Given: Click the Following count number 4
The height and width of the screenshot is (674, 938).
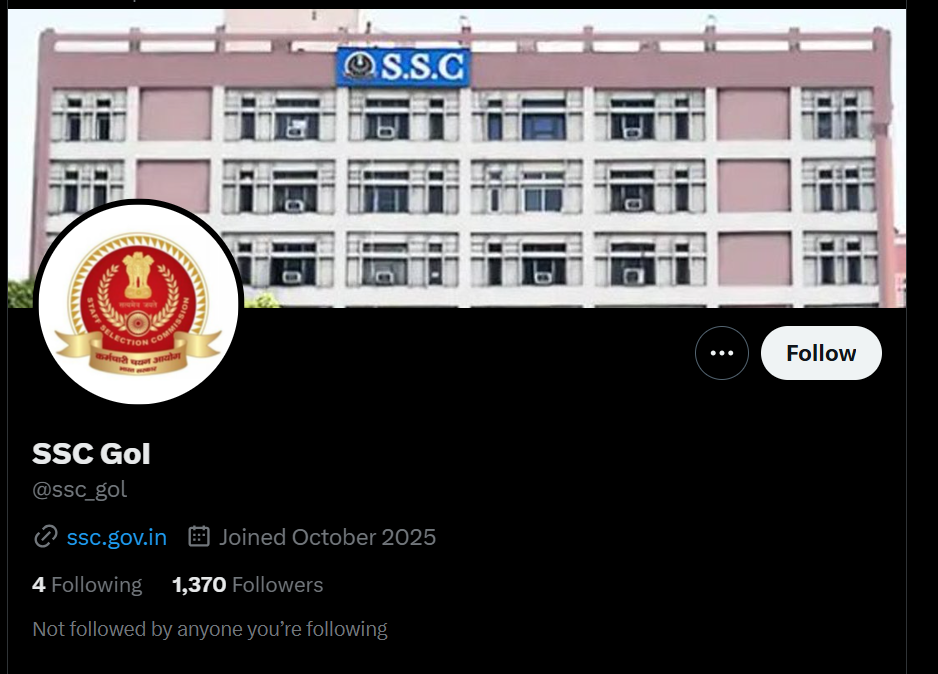Looking at the screenshot, I should pyautogui.click(x=38, y=584).
